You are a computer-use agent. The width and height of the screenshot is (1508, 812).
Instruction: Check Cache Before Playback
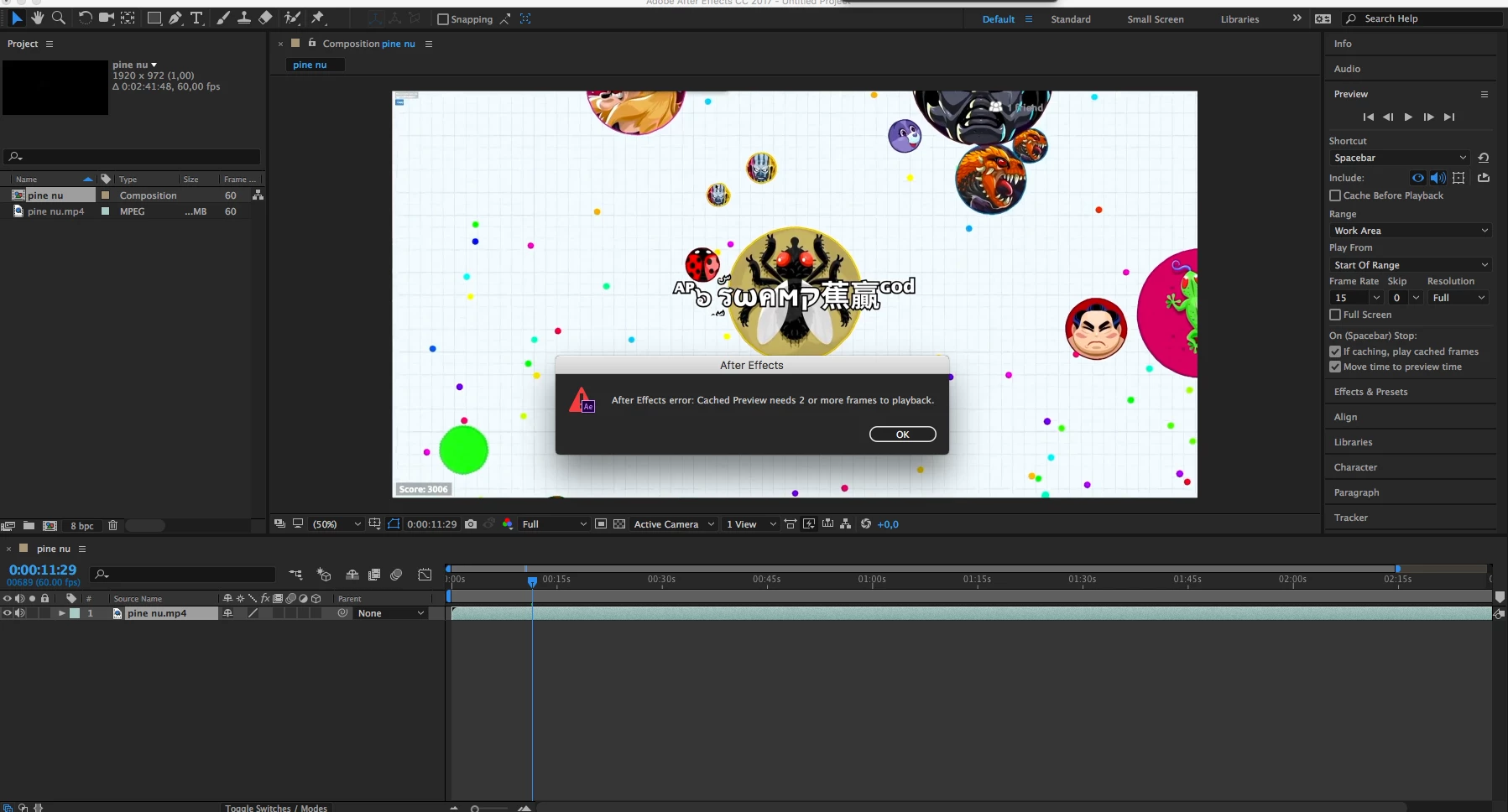1335,195
